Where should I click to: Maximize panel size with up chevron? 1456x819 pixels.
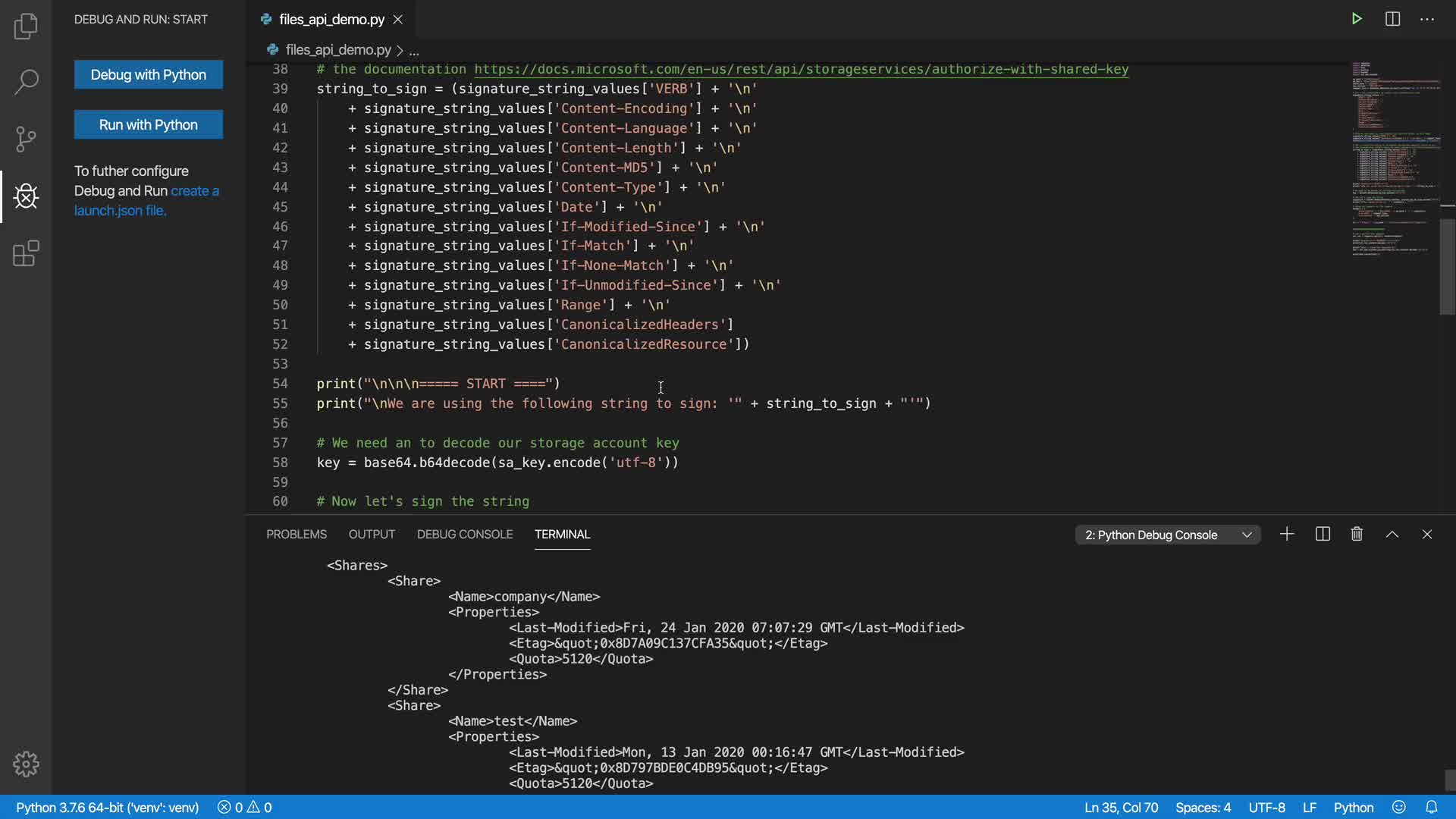point(1392,535)
